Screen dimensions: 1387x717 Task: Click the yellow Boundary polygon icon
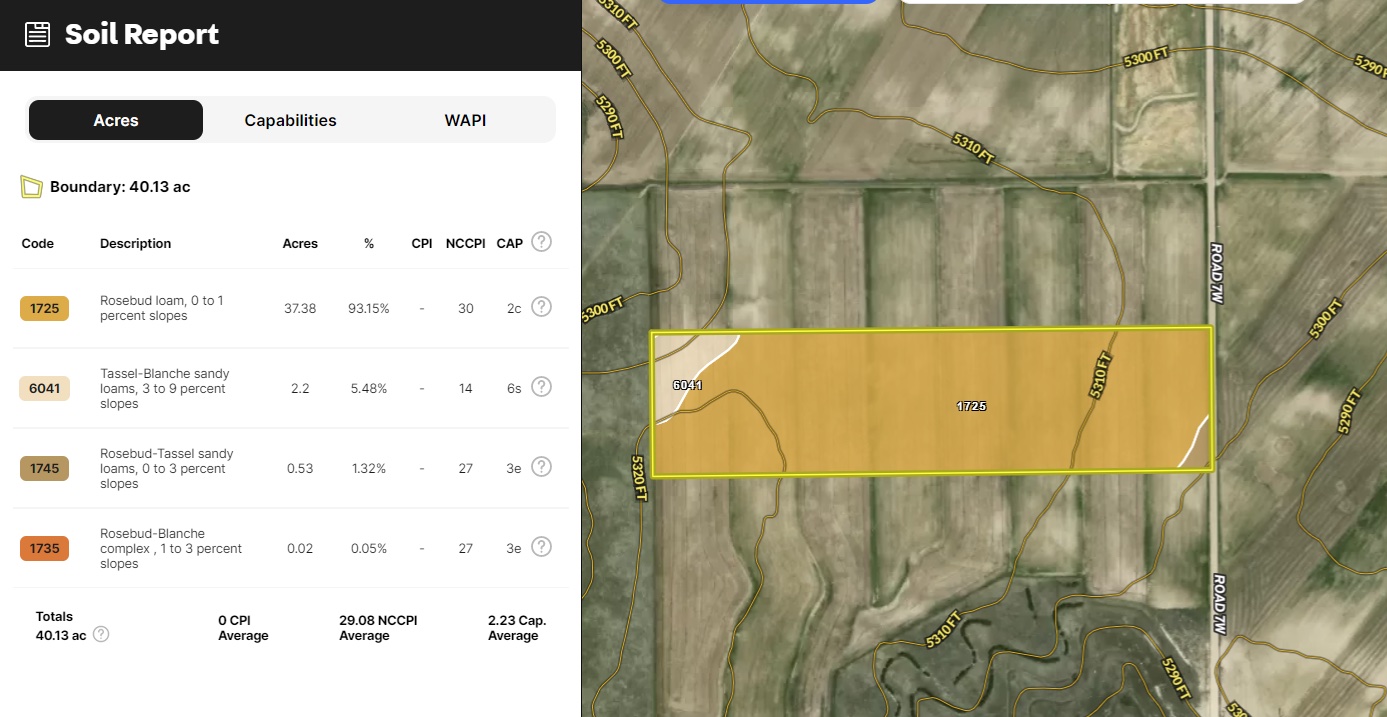32,187
